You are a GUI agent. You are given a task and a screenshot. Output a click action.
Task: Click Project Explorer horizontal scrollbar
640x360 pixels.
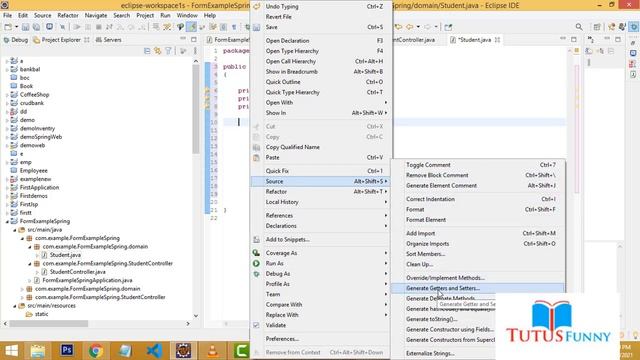click(x=49, y=324)
